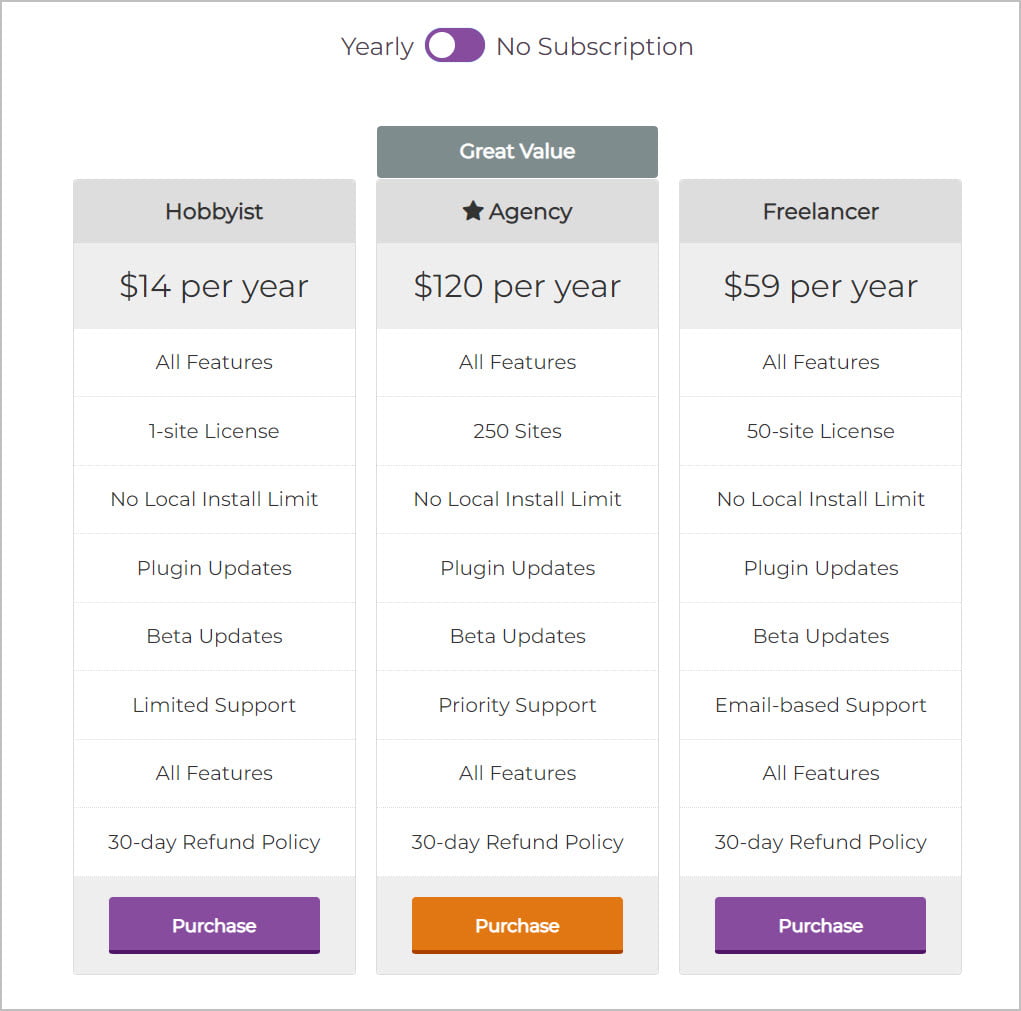Click the star icon beside Agency
This screenshot has height=1011, width=1021.
[471, 211]
